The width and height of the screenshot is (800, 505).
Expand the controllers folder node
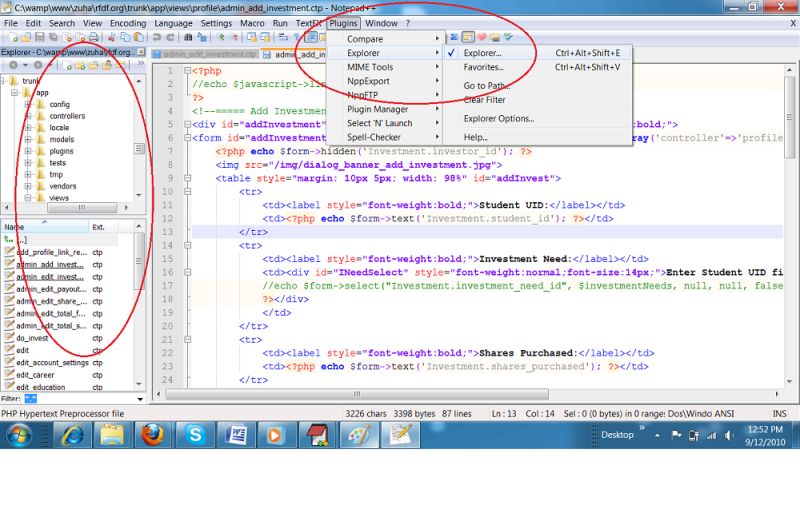click(28, 116)
